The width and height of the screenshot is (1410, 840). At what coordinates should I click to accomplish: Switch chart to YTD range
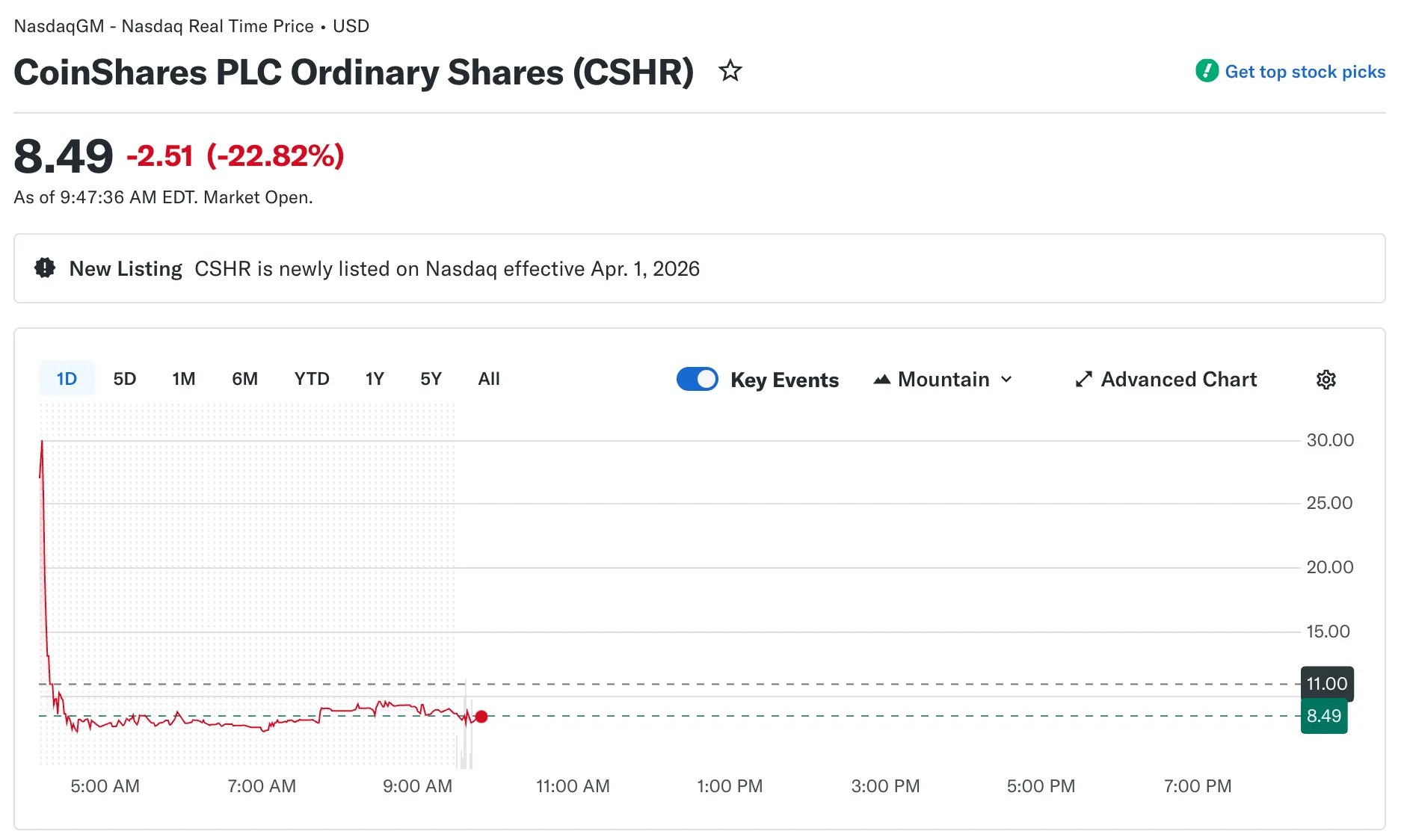coord(311,379)
